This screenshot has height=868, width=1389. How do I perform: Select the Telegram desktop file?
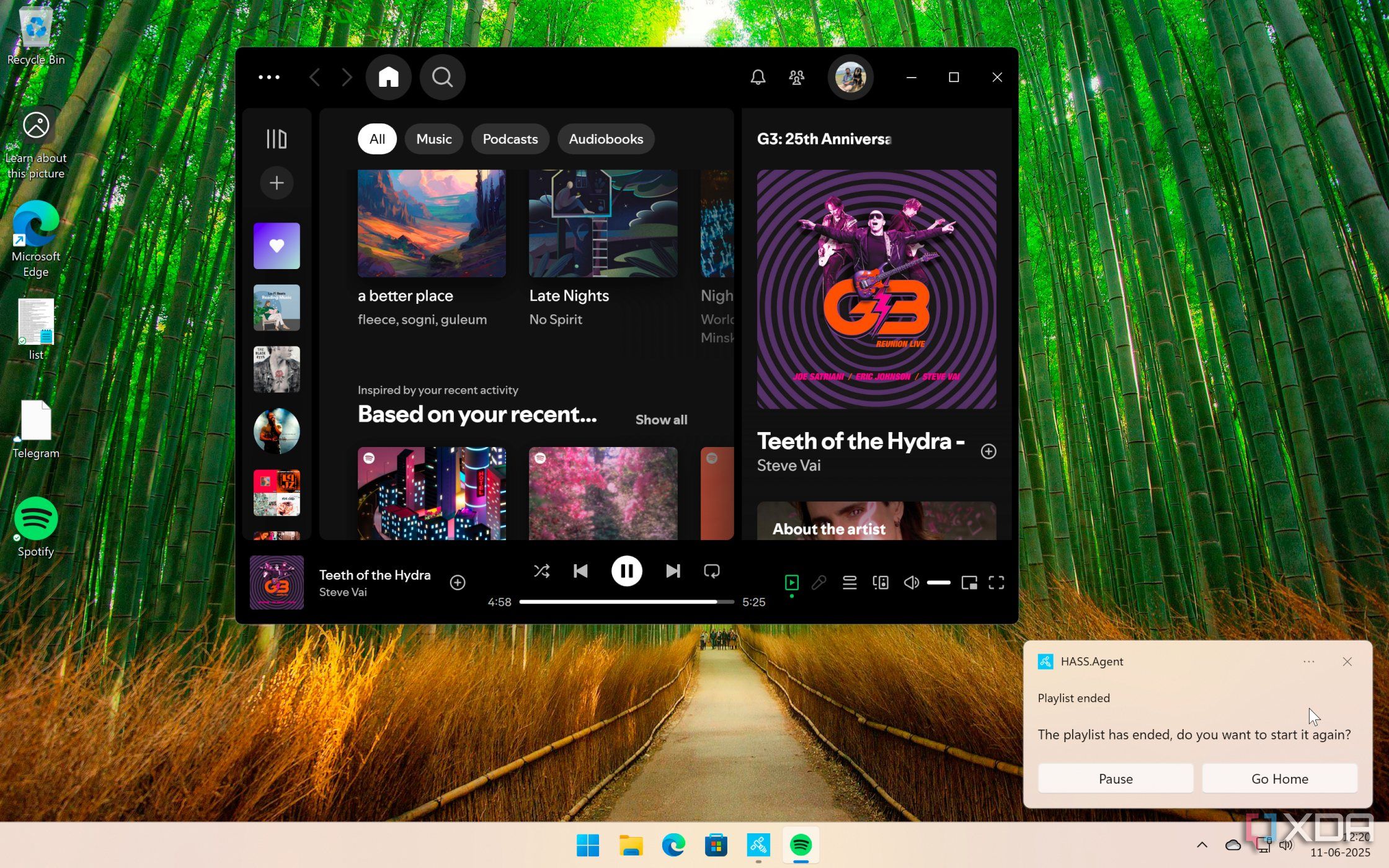click(x=36, y=429)
